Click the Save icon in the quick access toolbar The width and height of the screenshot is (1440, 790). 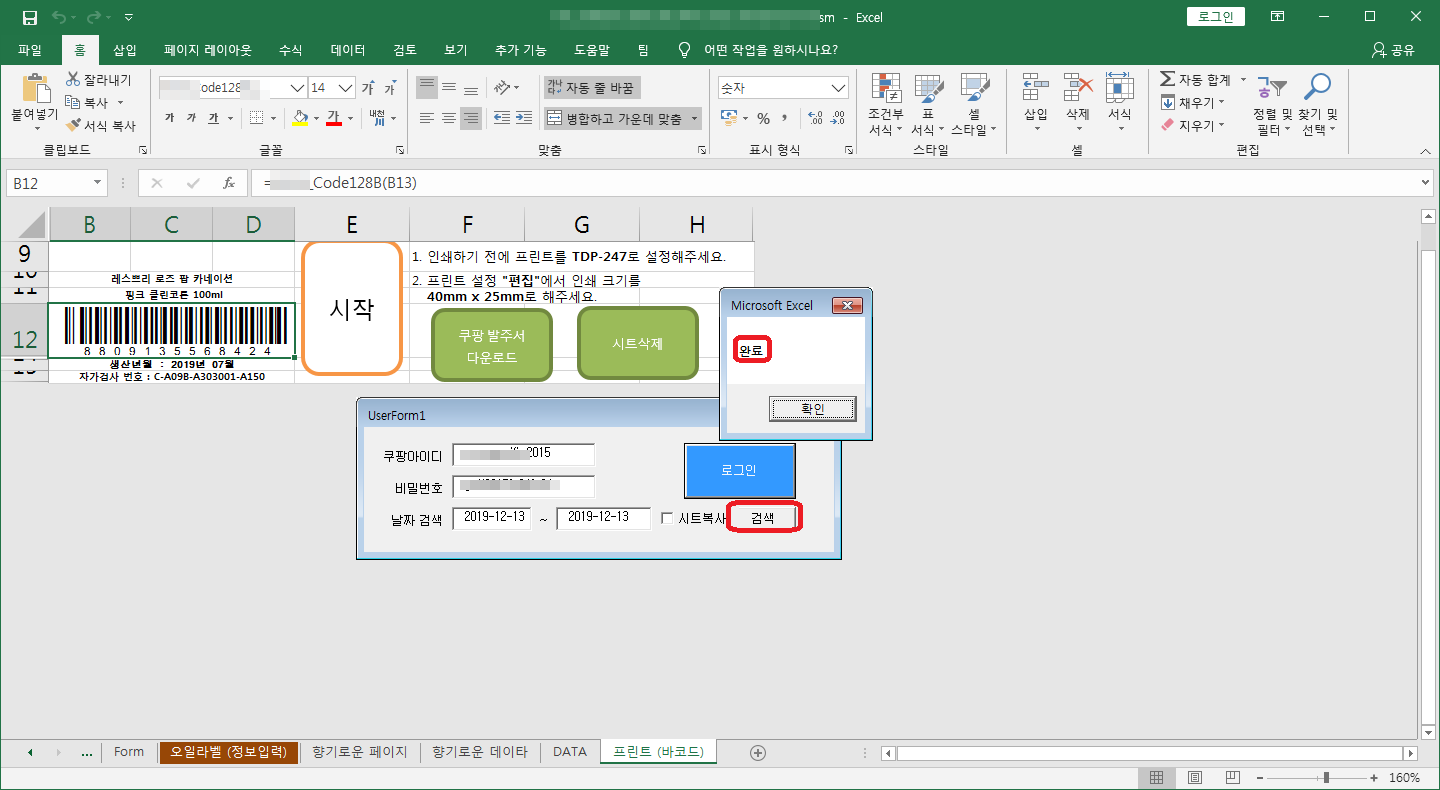coord(29,18)
